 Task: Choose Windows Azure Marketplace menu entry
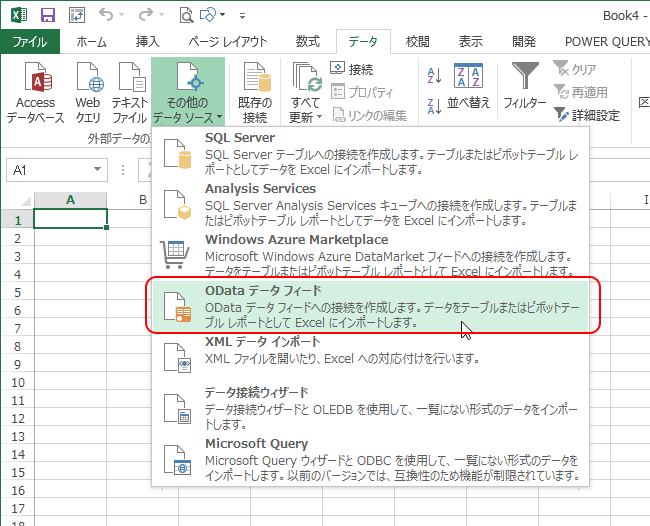tap(371, 255)
